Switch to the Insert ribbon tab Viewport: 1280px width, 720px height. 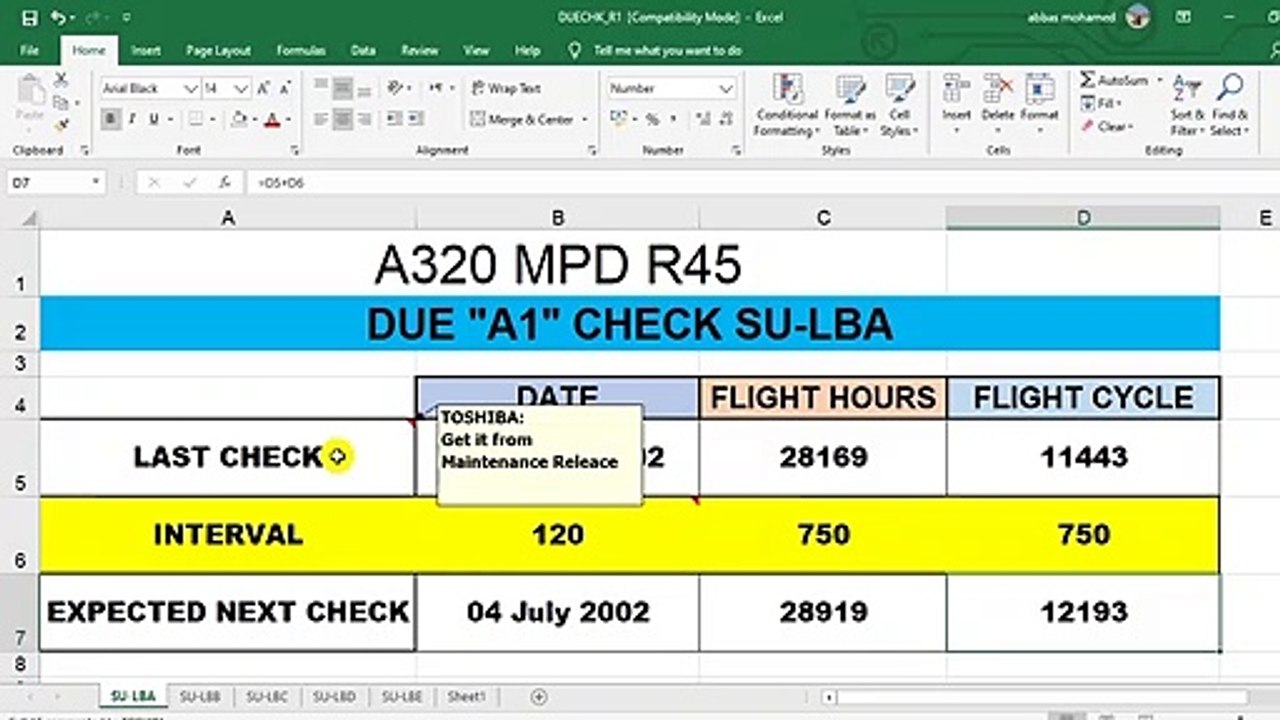[x=146, y=50]
